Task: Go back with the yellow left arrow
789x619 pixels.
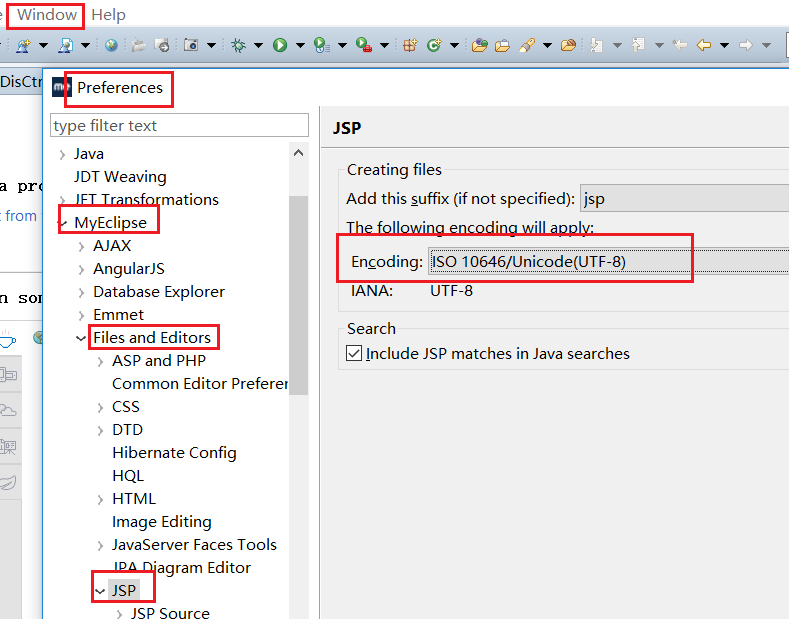Action: 703,46
